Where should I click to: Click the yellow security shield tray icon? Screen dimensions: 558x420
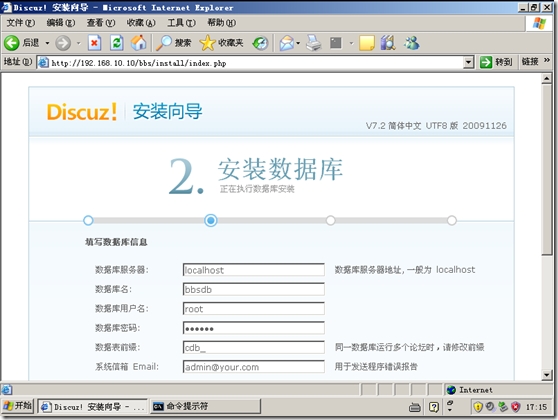coord(478,406)
